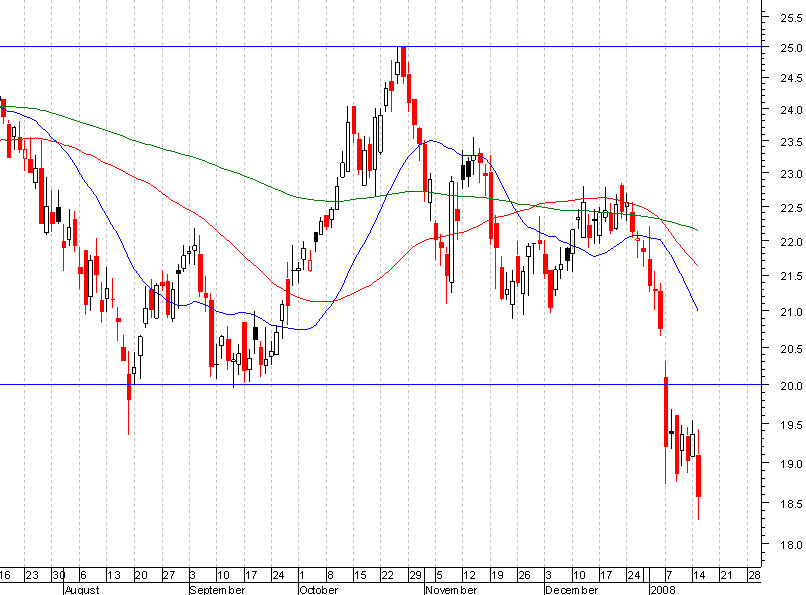The image size is (806, 595).
Task: Select the date label 26 on the time axis
Action: (524, 575)
